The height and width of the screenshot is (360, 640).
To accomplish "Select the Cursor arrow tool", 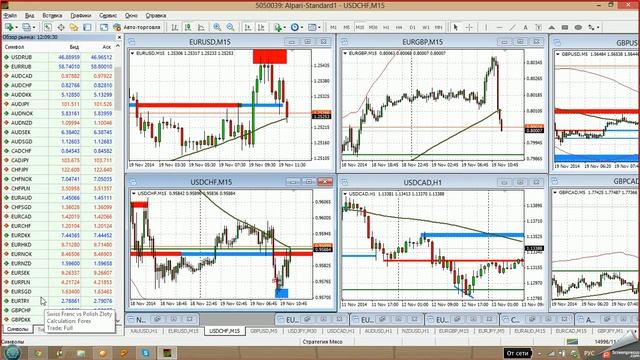I will point(456,27).
